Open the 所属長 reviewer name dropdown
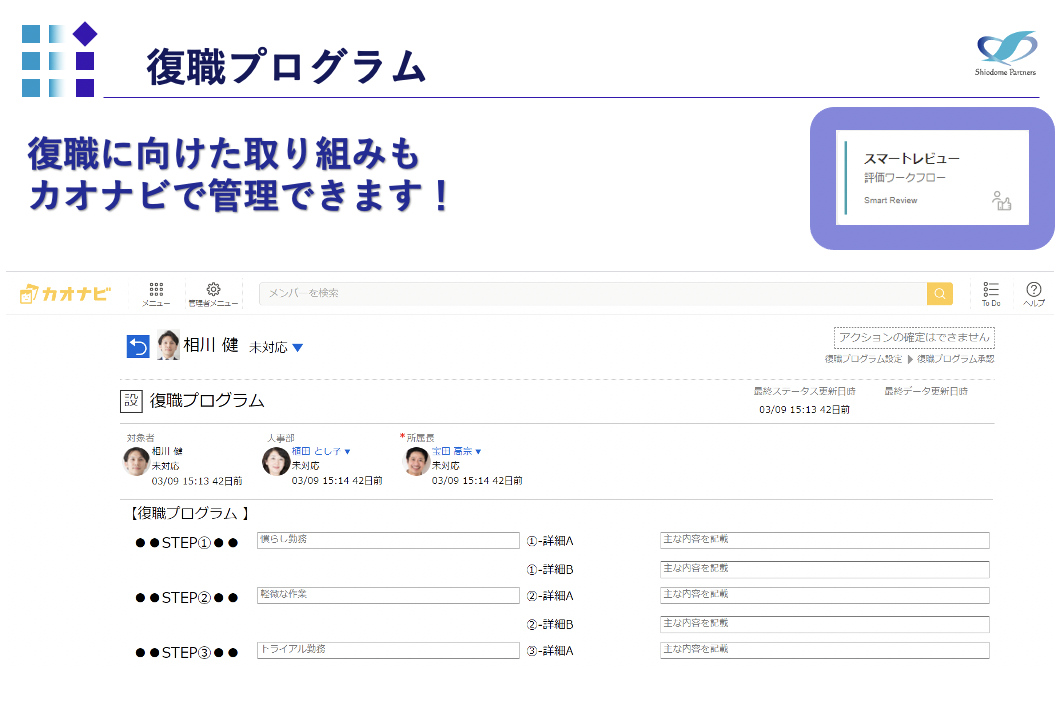The width and height of the screenshot is (1062, 714). coord(456,451)
